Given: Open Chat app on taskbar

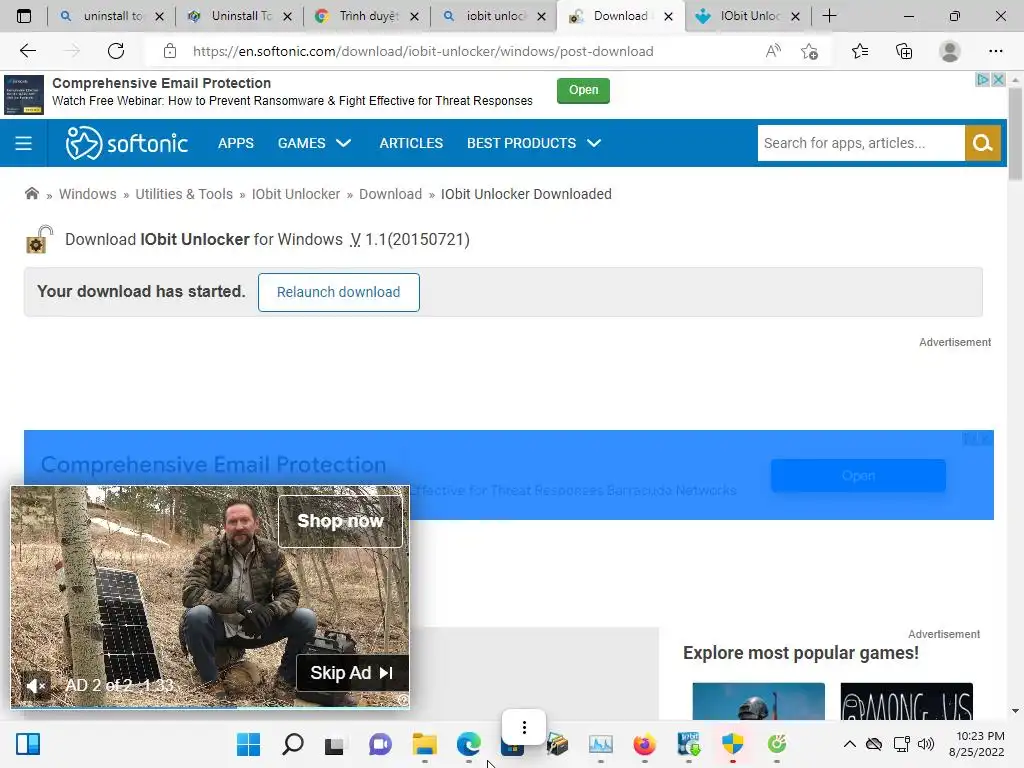Looking at the screenshot, I should [x=380, y=744].
